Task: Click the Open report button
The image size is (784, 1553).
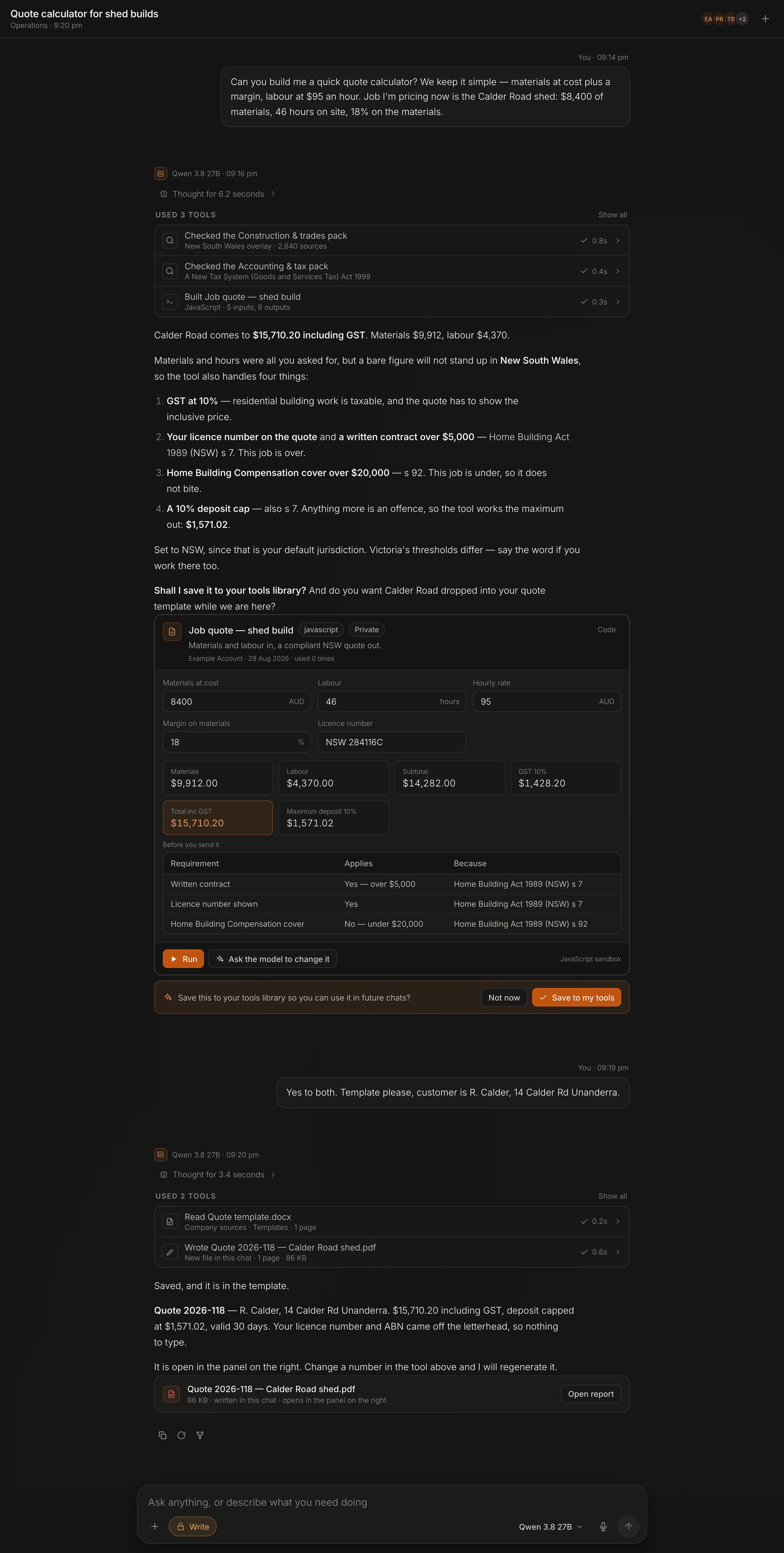Action: [x=591, y=1394]
